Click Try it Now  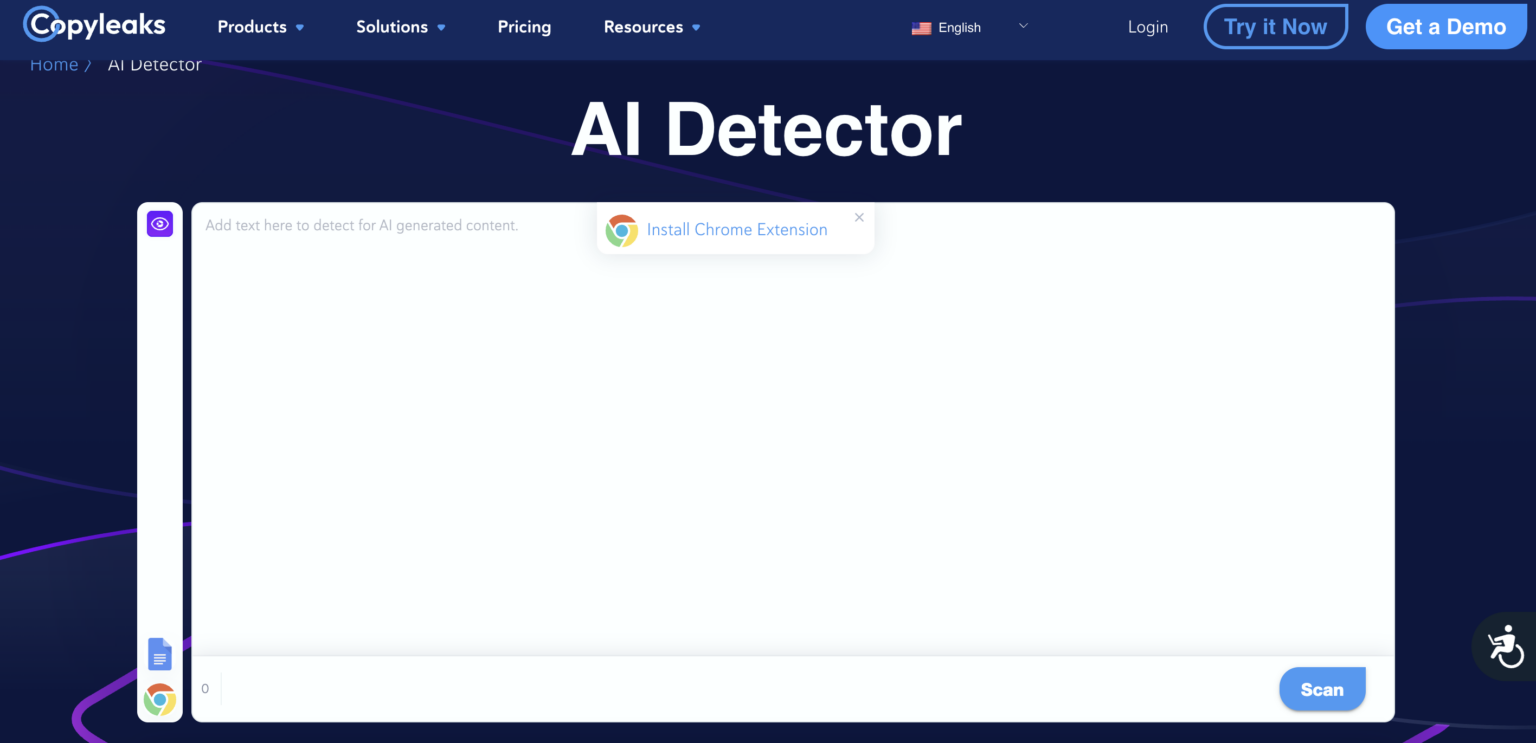coord(1275,27)
